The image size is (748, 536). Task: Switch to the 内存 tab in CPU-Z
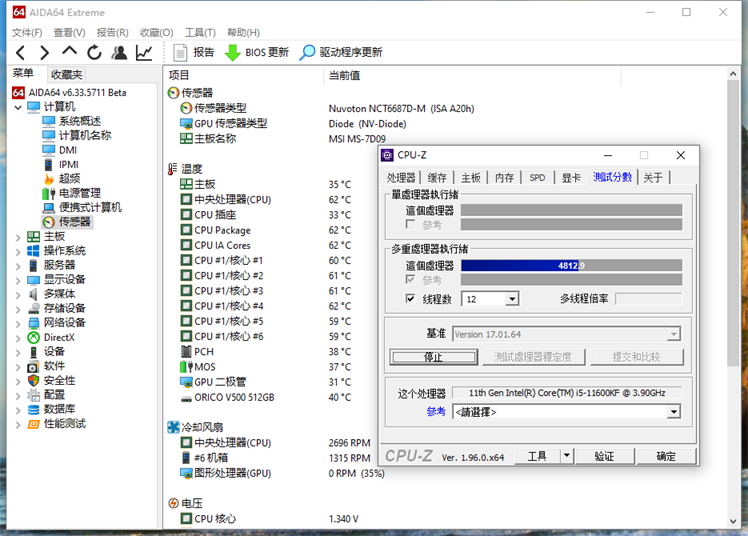504,177
